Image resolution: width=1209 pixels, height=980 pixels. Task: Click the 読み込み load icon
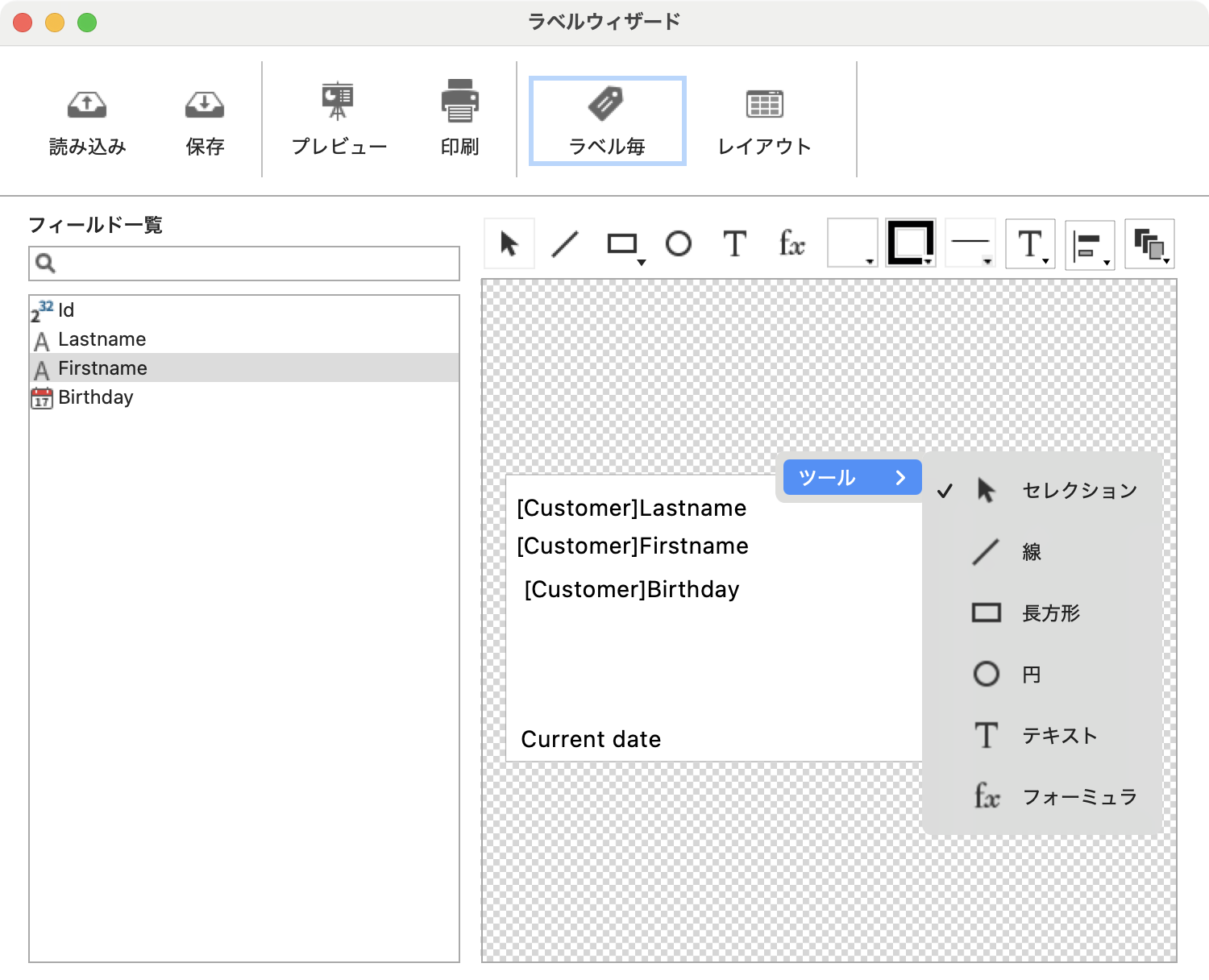click(x=87, y=105)
